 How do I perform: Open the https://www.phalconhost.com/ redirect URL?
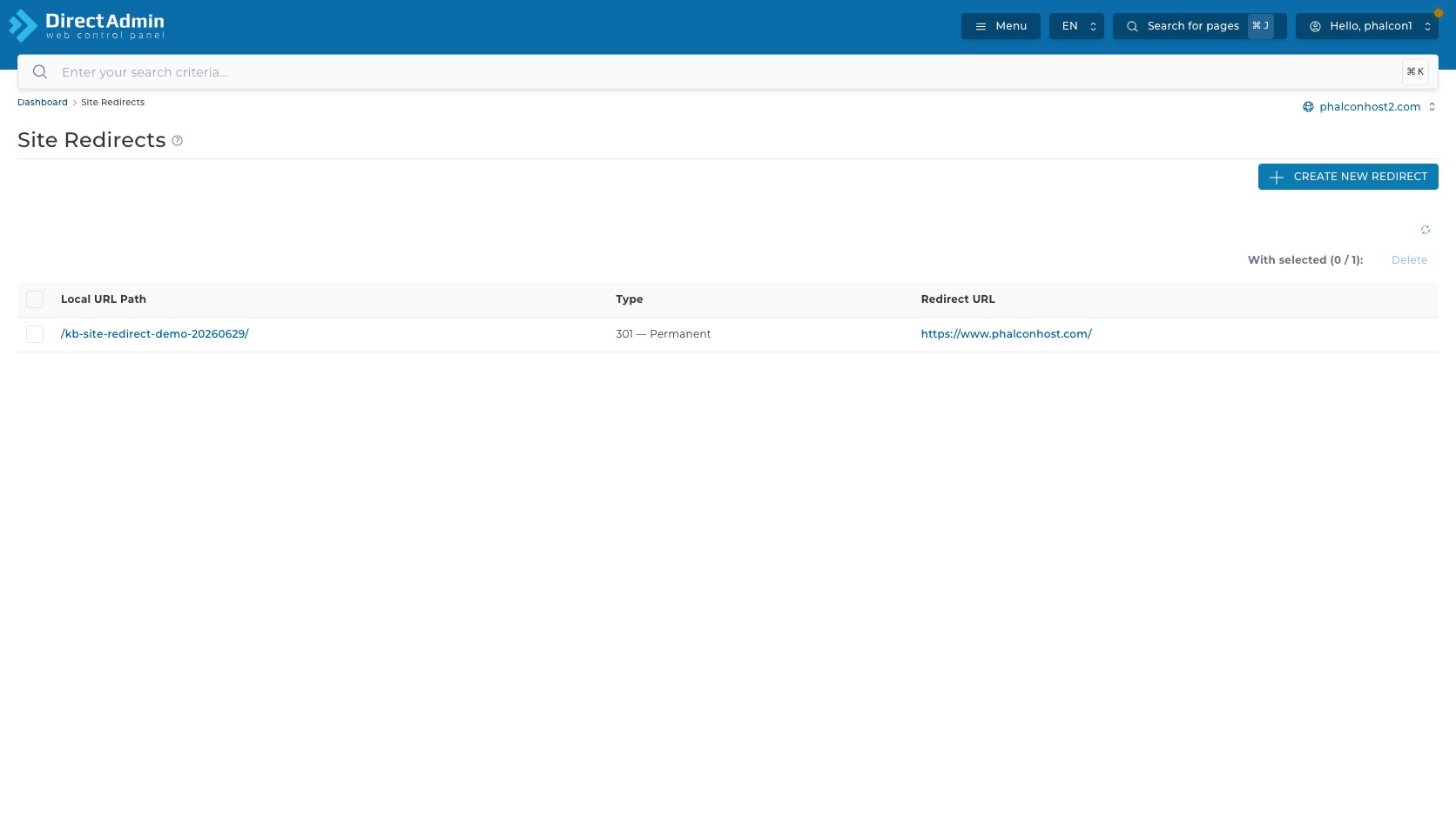click(x=1006, y=334)
